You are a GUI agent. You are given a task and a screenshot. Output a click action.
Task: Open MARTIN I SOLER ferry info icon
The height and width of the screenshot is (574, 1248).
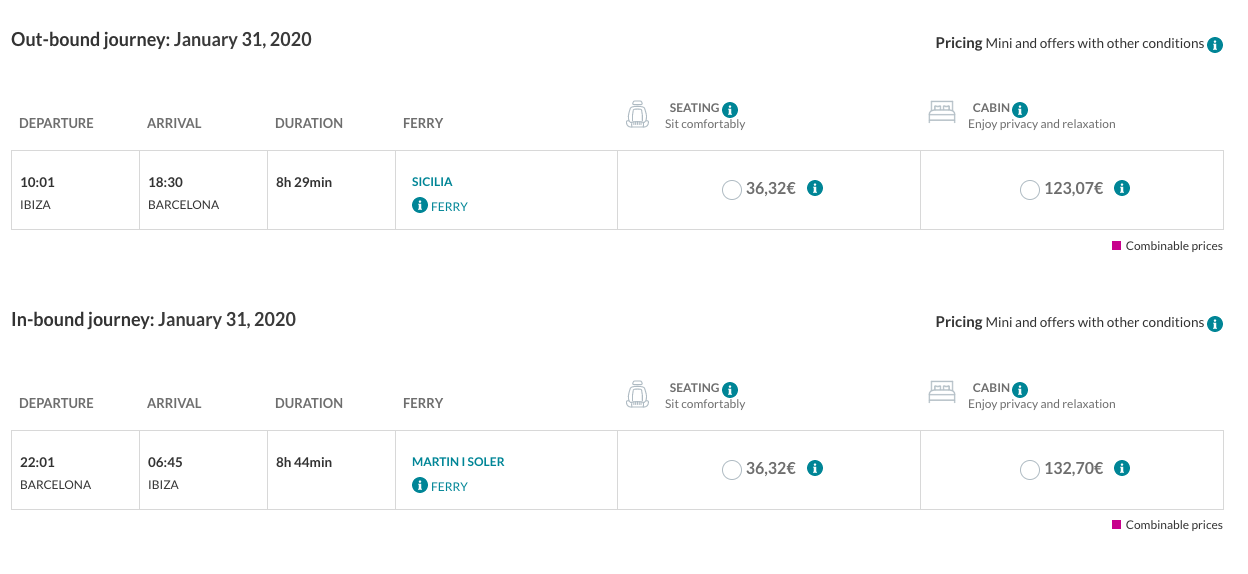coord(420,486)
